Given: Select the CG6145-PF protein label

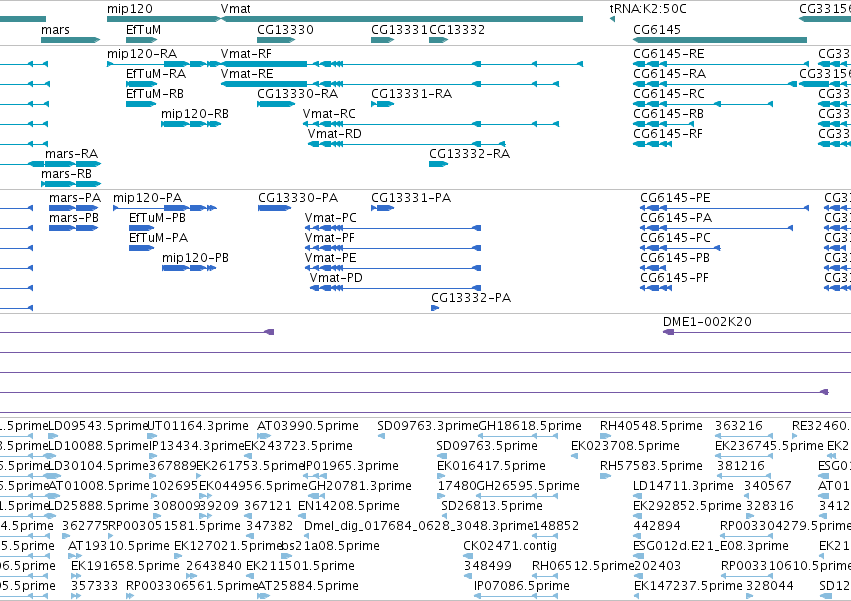Looking at the screenshot, I should [x=674, y=278].
